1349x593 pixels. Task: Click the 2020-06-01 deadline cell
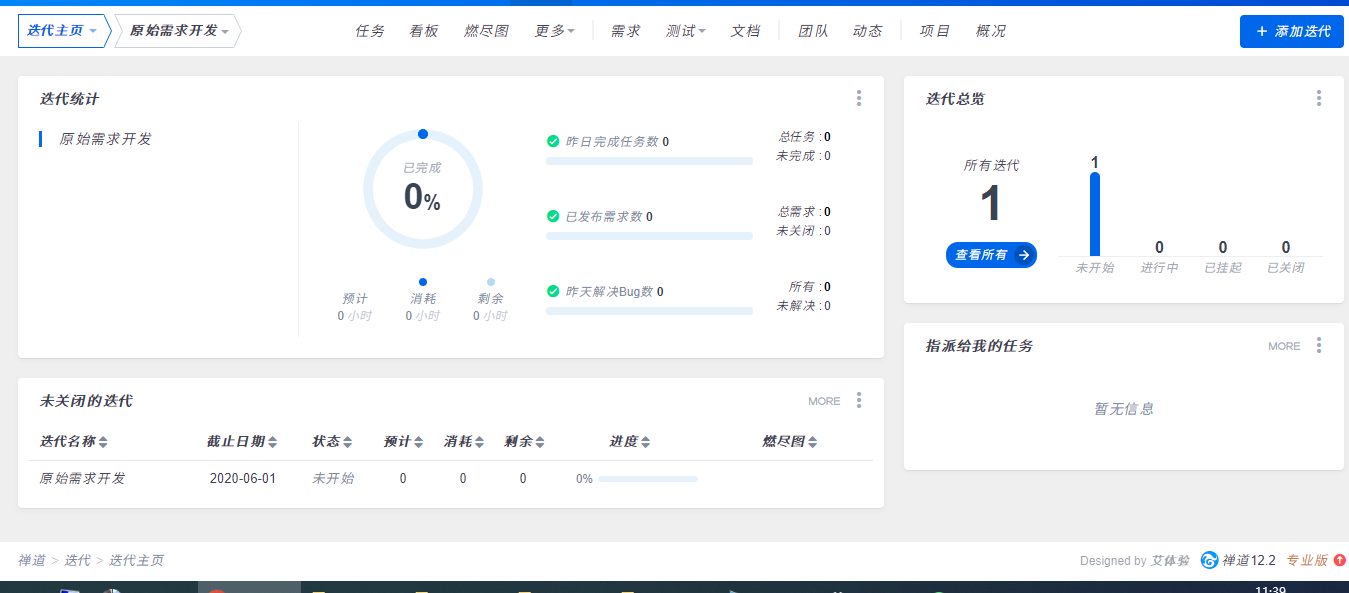pyautogui.click(x=243, y=478)
